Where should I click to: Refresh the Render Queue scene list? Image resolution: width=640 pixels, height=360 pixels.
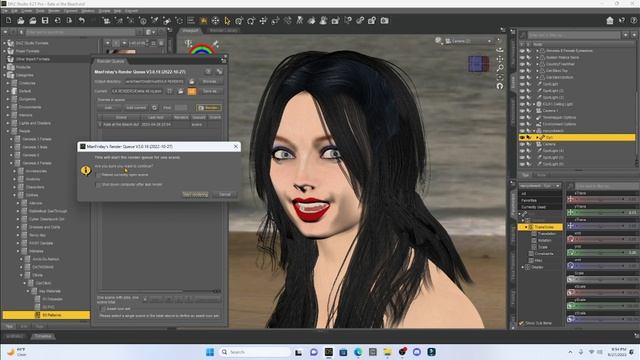[154, 108]
